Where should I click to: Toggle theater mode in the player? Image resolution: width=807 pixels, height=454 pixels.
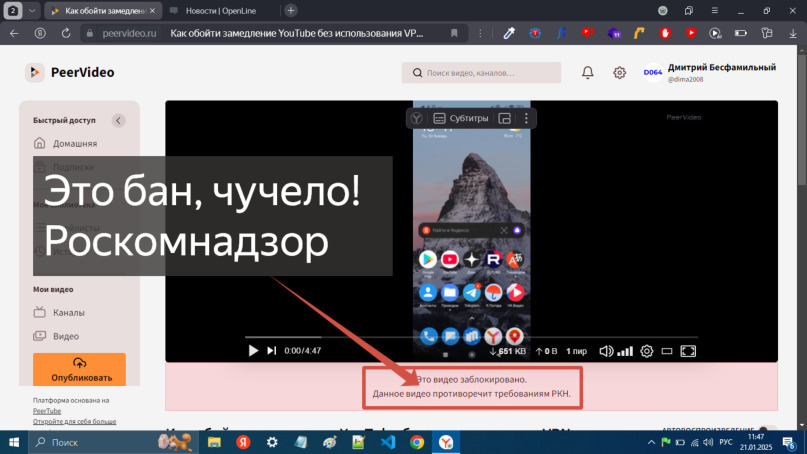pyautogui.click(x=667, y=351)
